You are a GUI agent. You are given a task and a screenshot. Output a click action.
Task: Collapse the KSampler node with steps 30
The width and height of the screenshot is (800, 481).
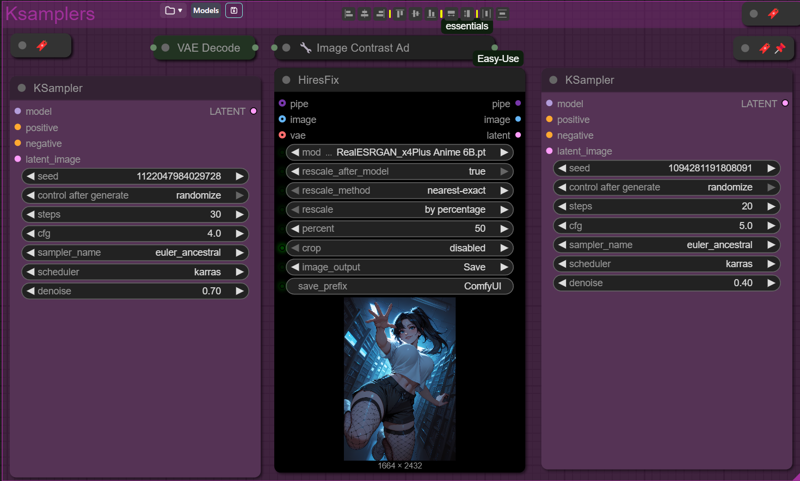[x=21, y=88]
